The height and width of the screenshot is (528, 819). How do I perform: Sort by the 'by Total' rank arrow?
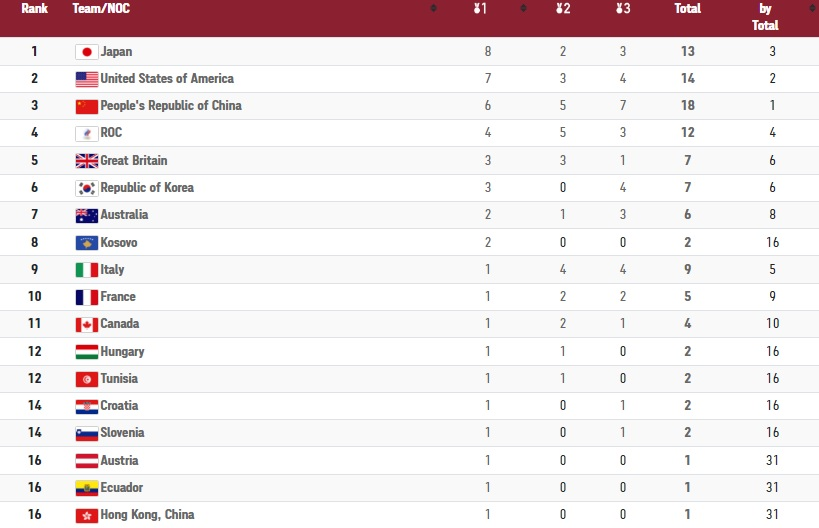pos(811,8)
